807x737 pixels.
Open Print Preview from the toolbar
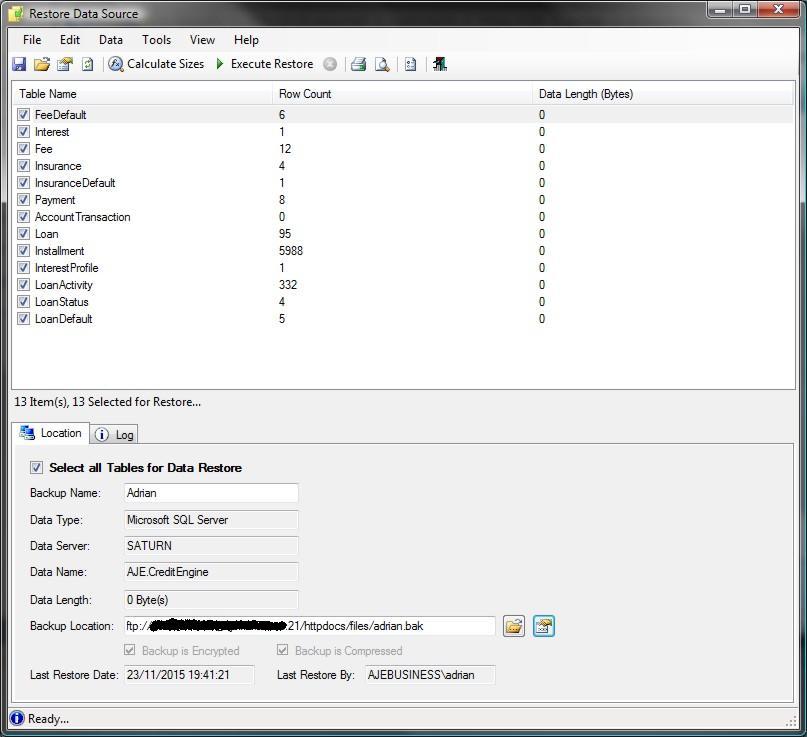[x=382, y=64]
